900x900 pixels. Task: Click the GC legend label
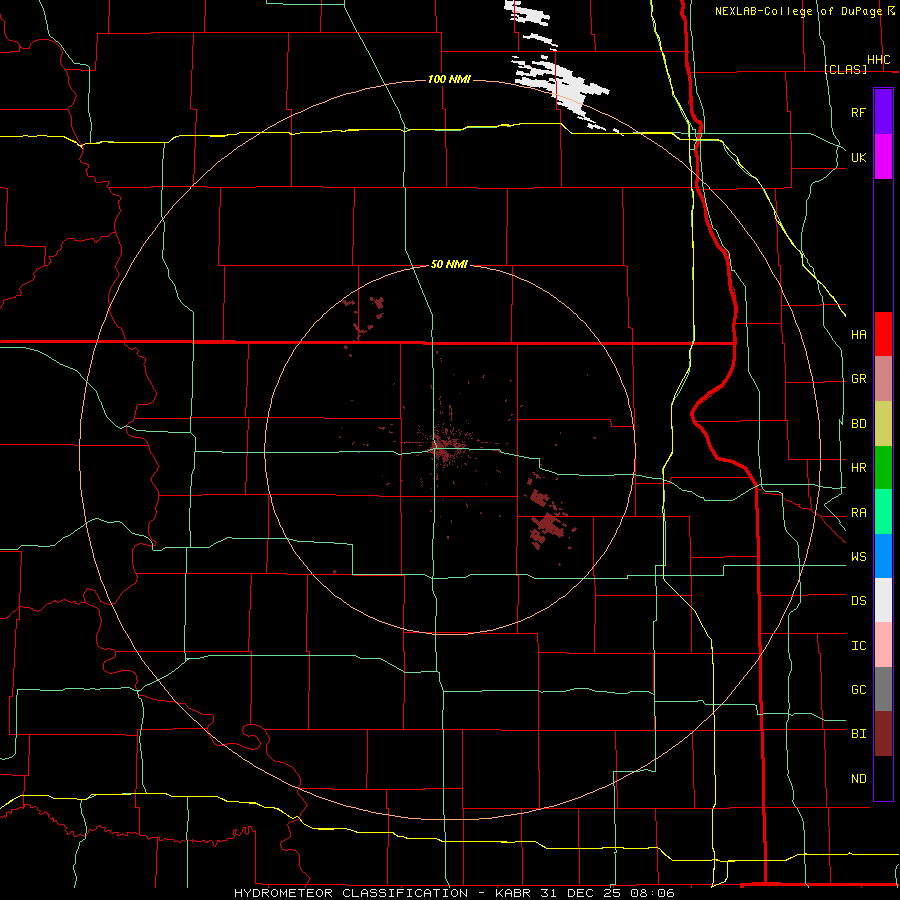(x=858, y=690)
